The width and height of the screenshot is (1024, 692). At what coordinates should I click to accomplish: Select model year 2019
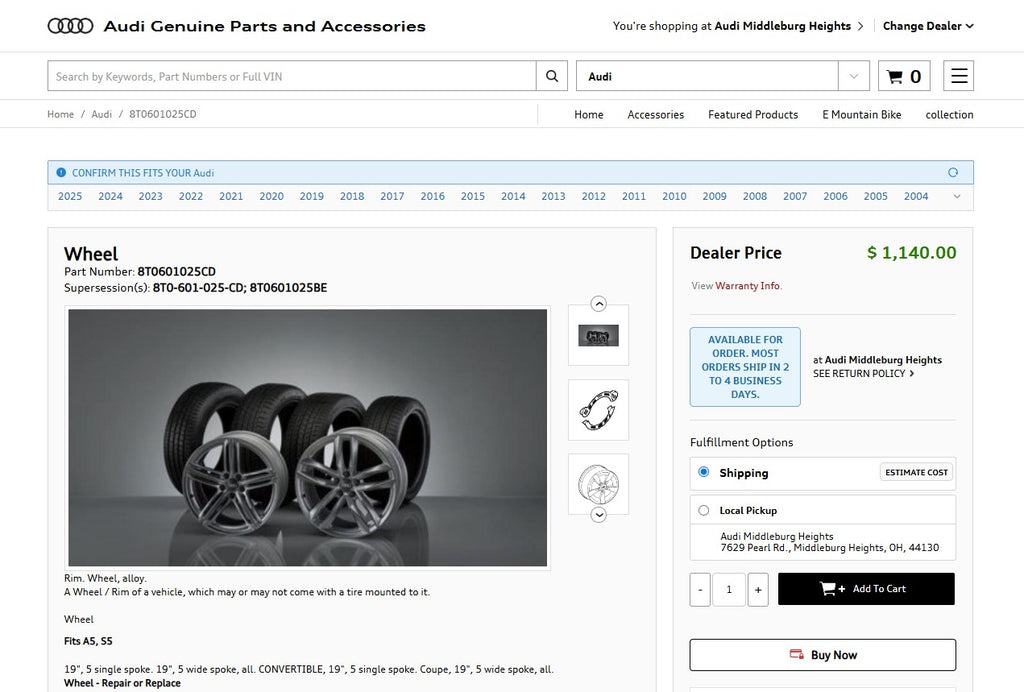pyautogui.click(x=312, y=197)
